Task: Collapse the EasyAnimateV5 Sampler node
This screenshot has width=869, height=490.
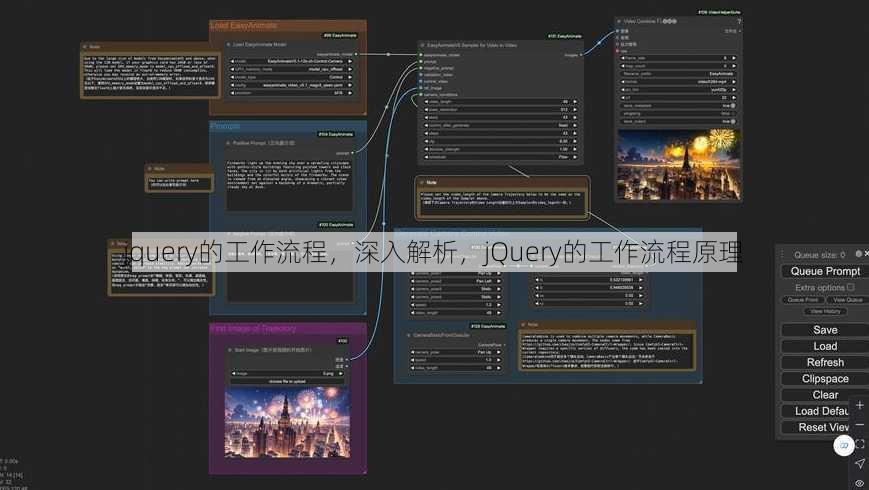Action: click(422, 45)
